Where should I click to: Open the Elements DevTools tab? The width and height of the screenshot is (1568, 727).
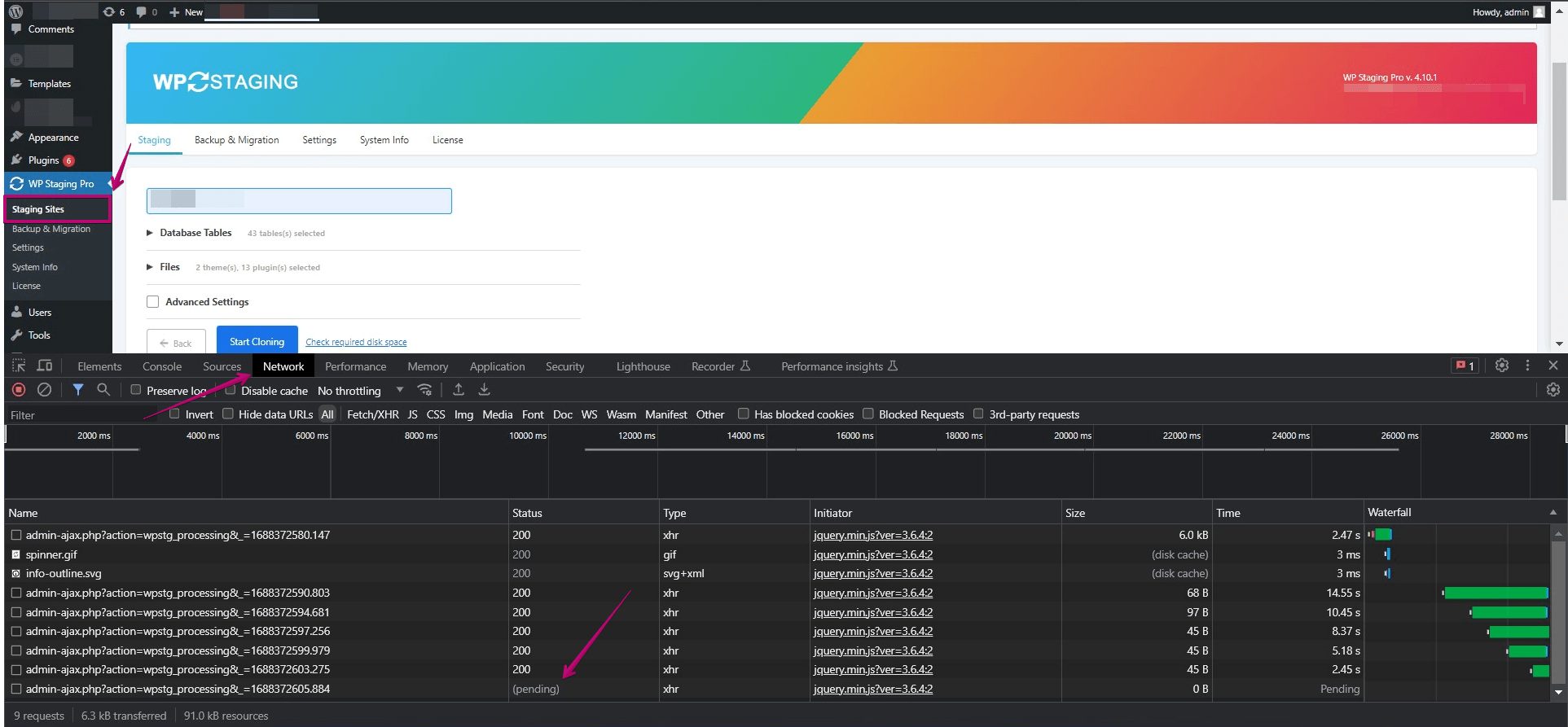click(x=99, y=366)
